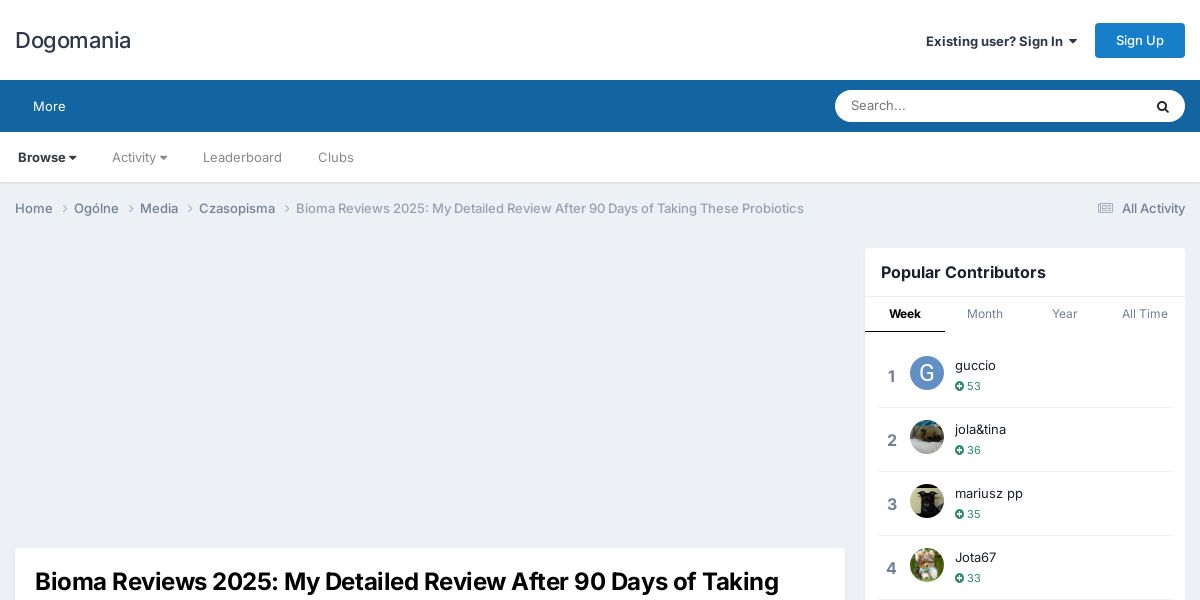Go to the Clubs page
Viewport: 1200px width, 600px height.
point(336,157)
